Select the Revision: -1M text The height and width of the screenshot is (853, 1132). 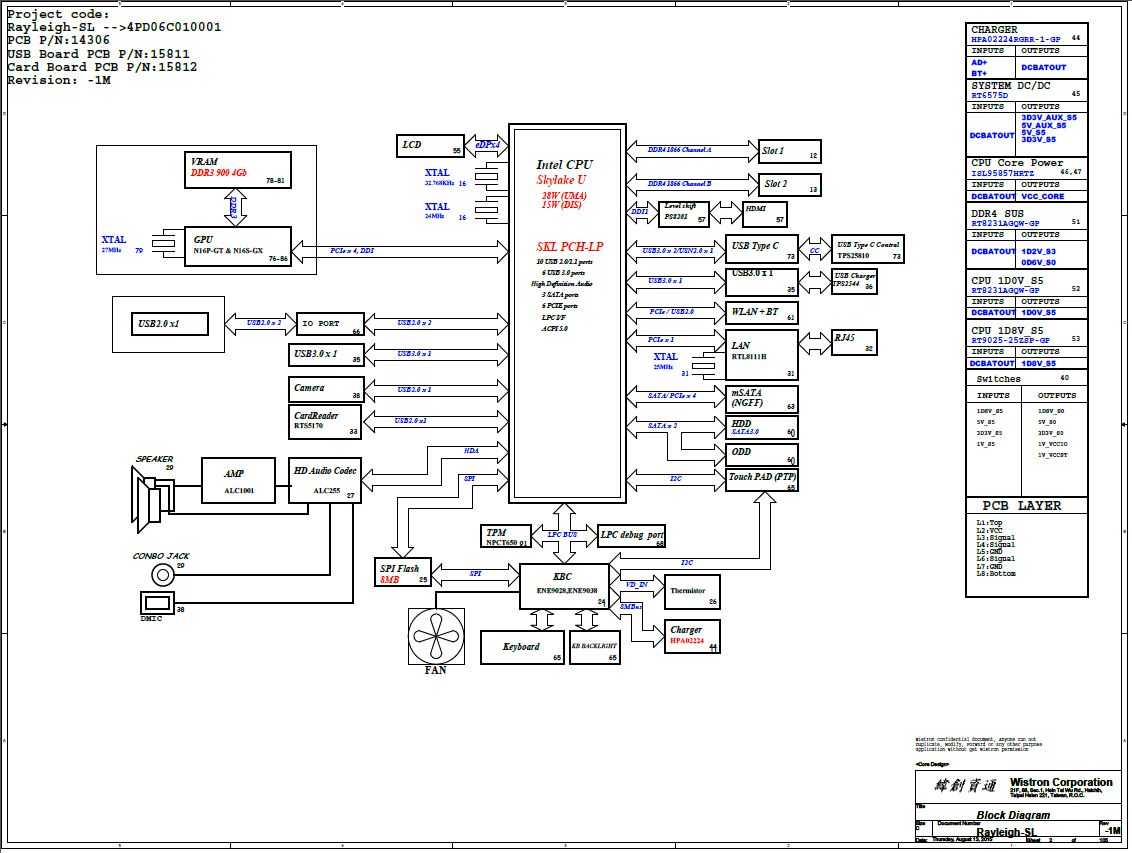[58, 80]
